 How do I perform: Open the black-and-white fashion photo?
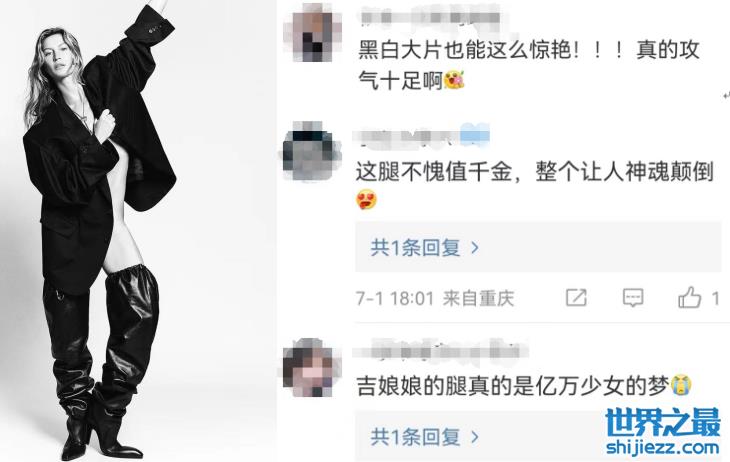click(x=138, y=231)
